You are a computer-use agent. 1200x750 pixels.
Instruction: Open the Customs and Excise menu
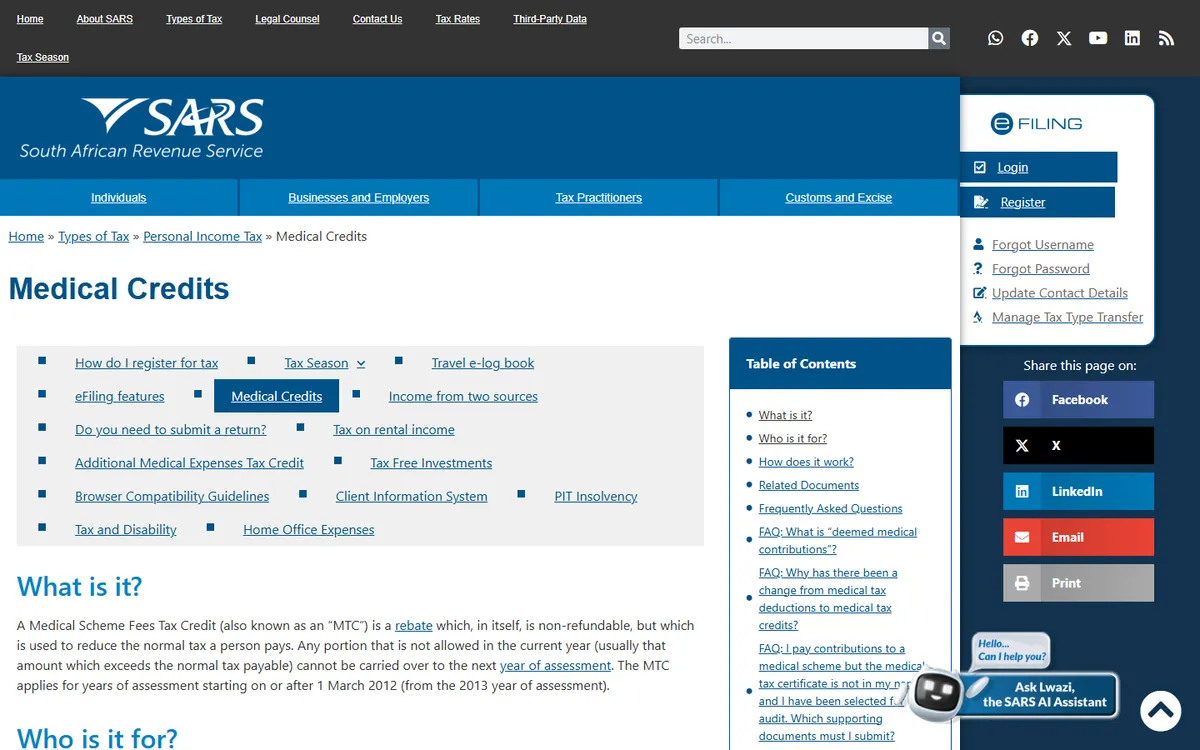pos(838,198)
